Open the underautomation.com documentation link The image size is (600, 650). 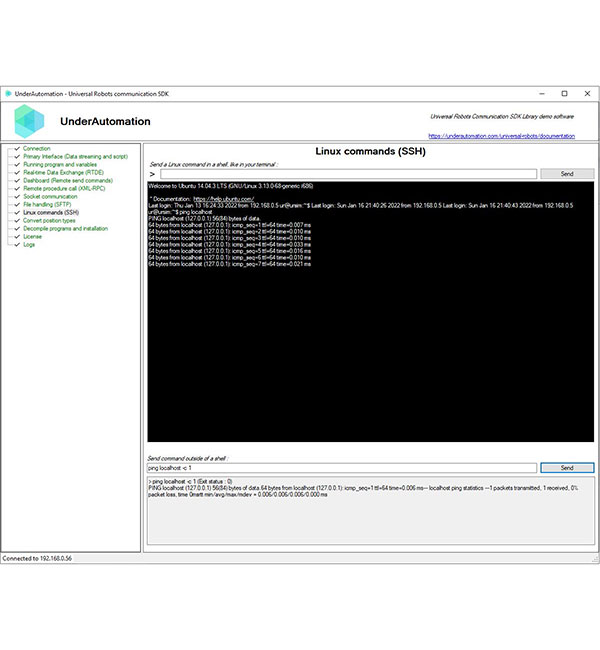pyautogui.click(x=501, y=136)
